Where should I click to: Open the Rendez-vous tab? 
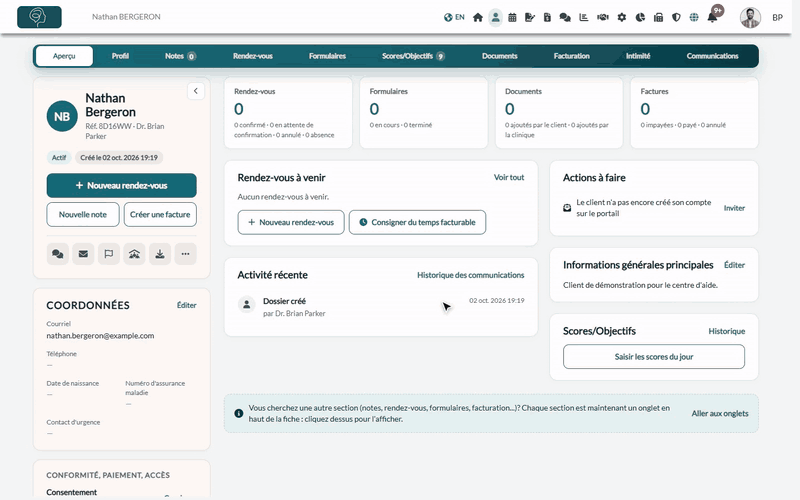253,56
